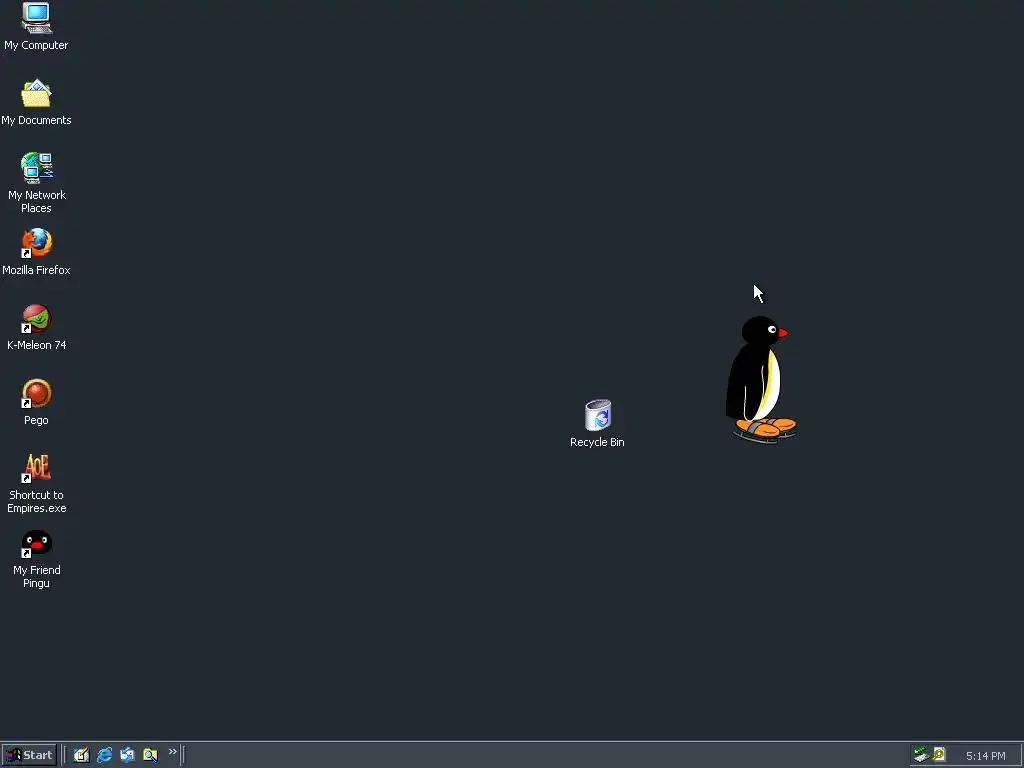This screenshot has height=768, width=1024.
Task: Open the Start menu
Action: coord(29,755)
